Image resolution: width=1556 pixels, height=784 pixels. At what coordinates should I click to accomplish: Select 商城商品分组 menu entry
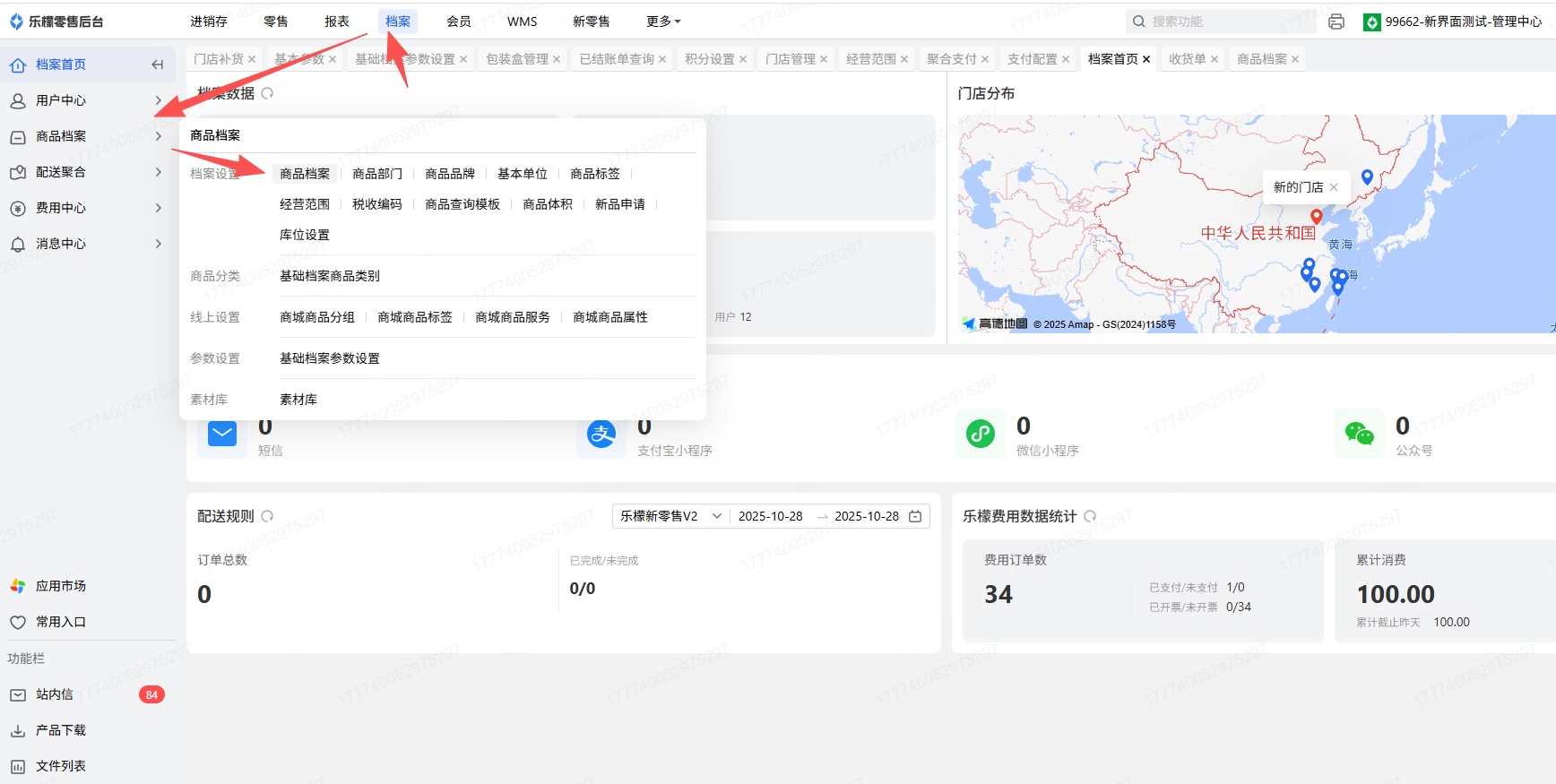click(317, 317)
